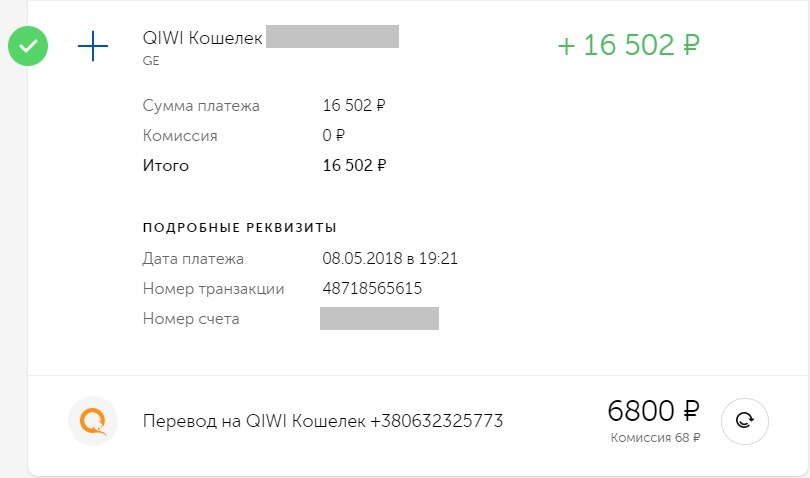Open the Перевод на QIWI Кошелек entry

coord(323,421)
